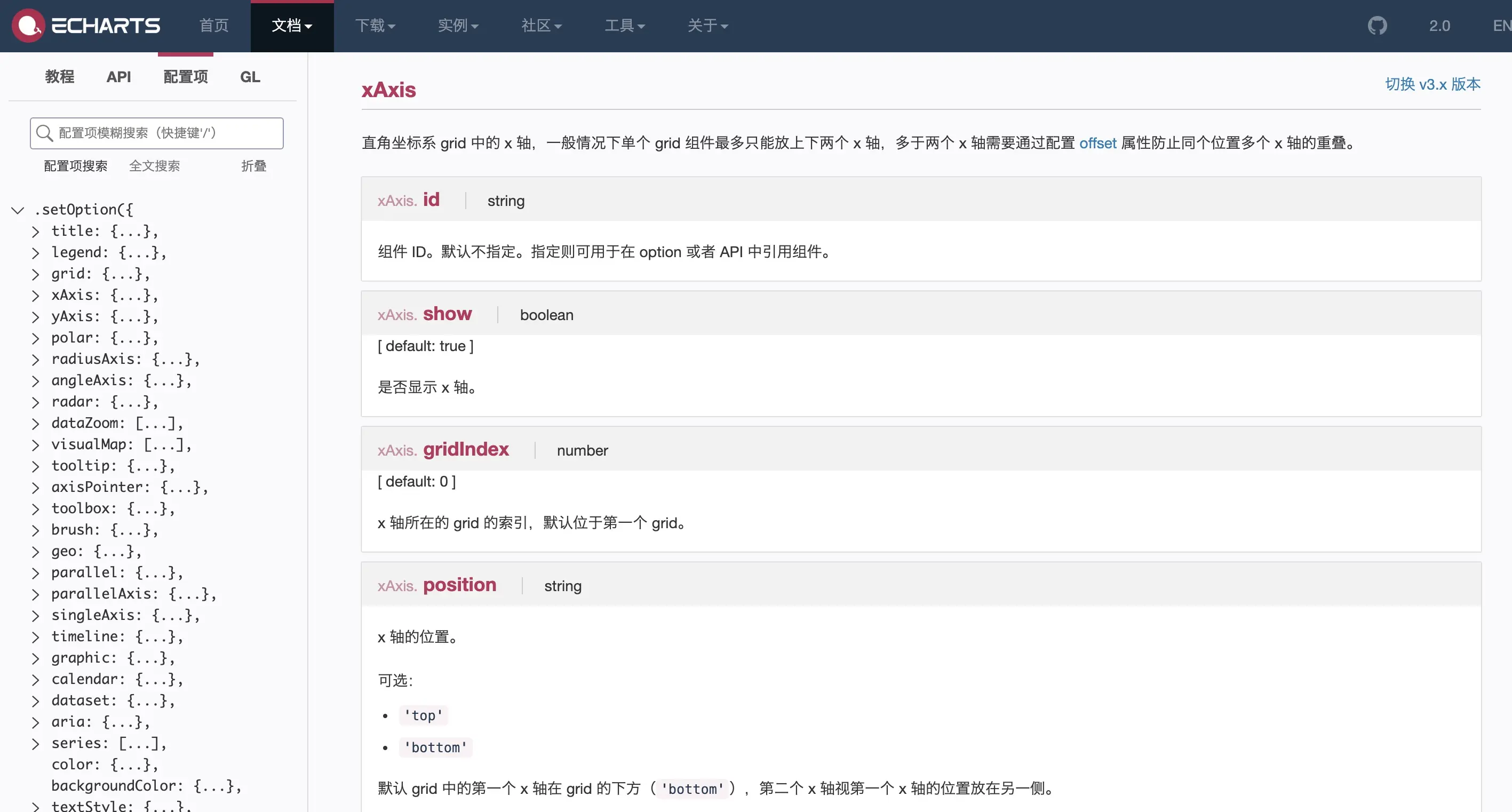Open the 文档 dropdown menu

tap(292, 26)
